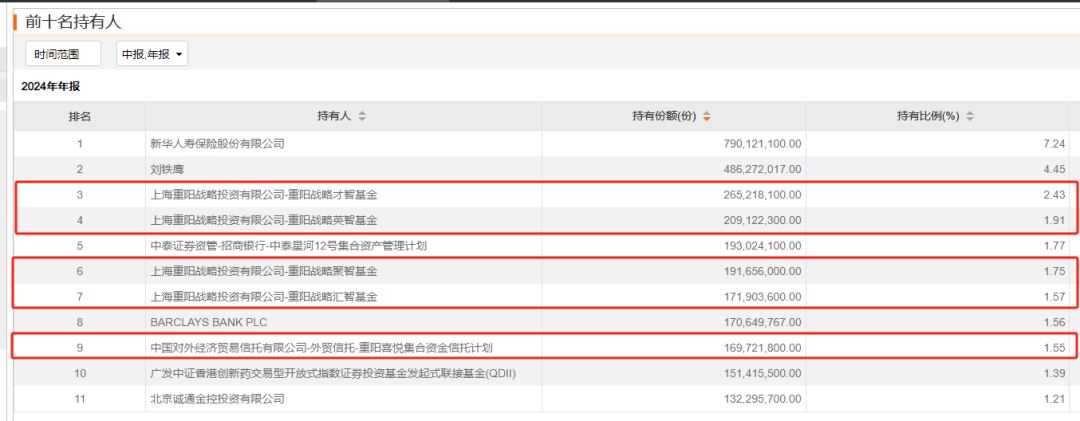Viewport: 1080px width, 421px height.
Task: Click rank number 1 cell
Action: [x=79, y=144]
